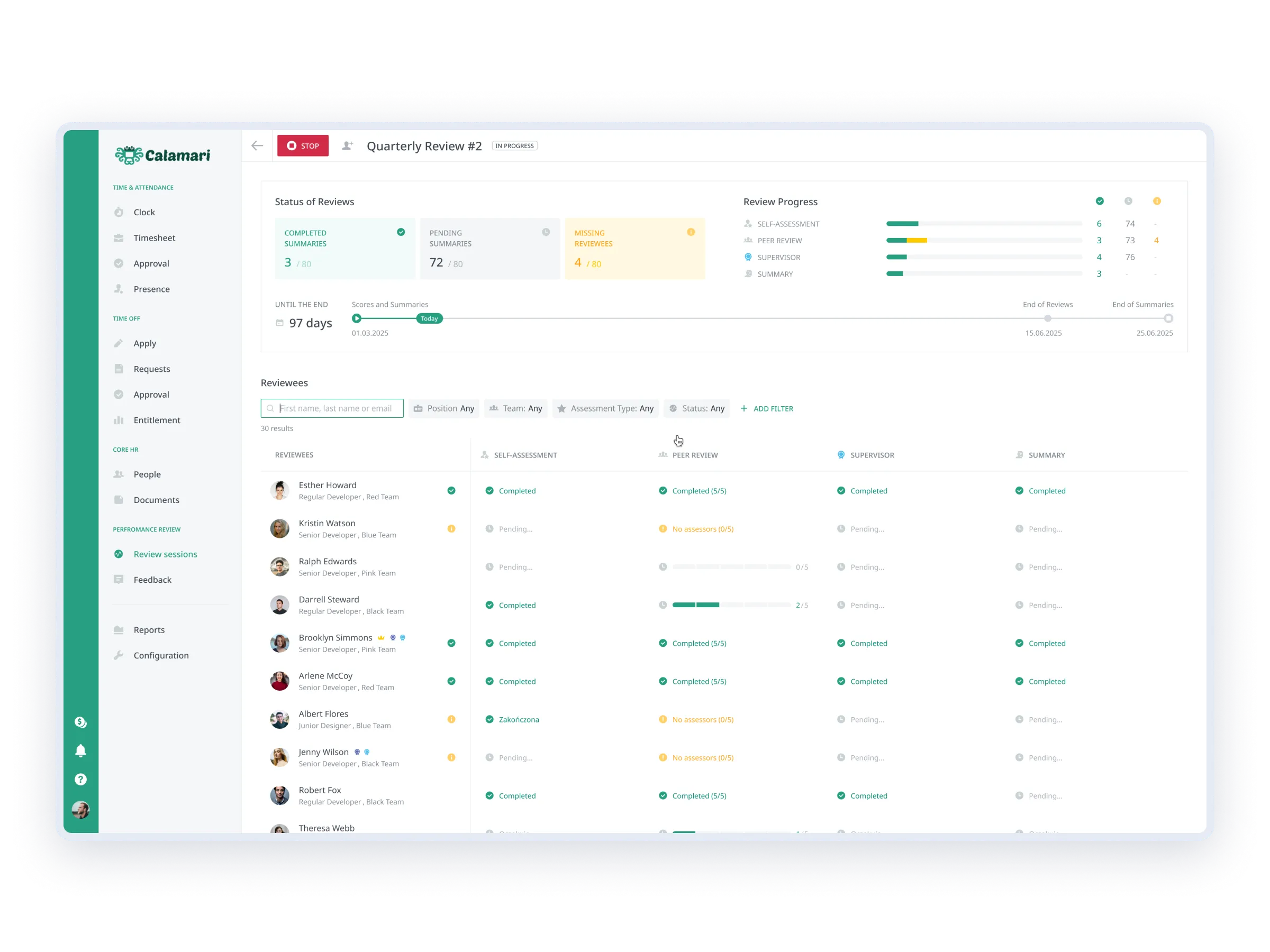Click warning icon beside Kristin Watson
1270x952 pixels.
pos(451,528)
